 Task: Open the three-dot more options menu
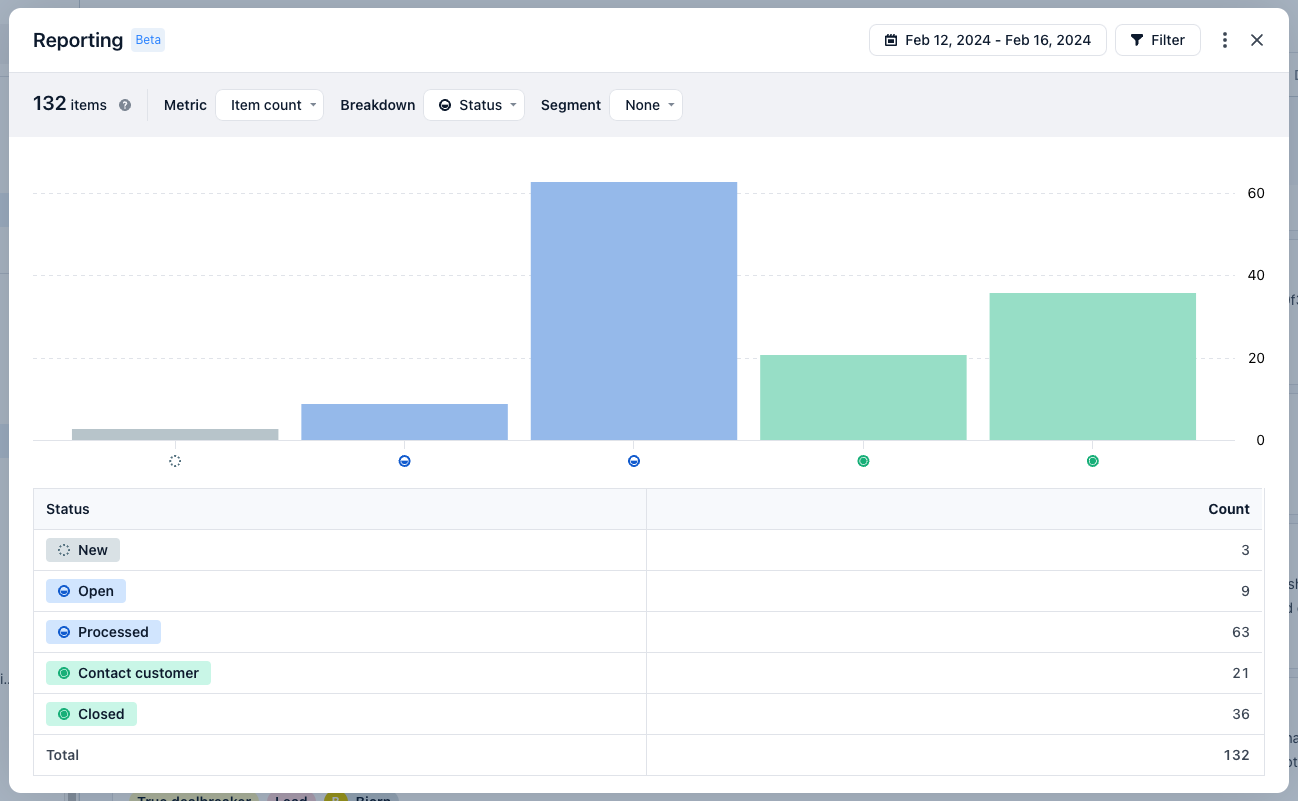tap(1225, 40)
